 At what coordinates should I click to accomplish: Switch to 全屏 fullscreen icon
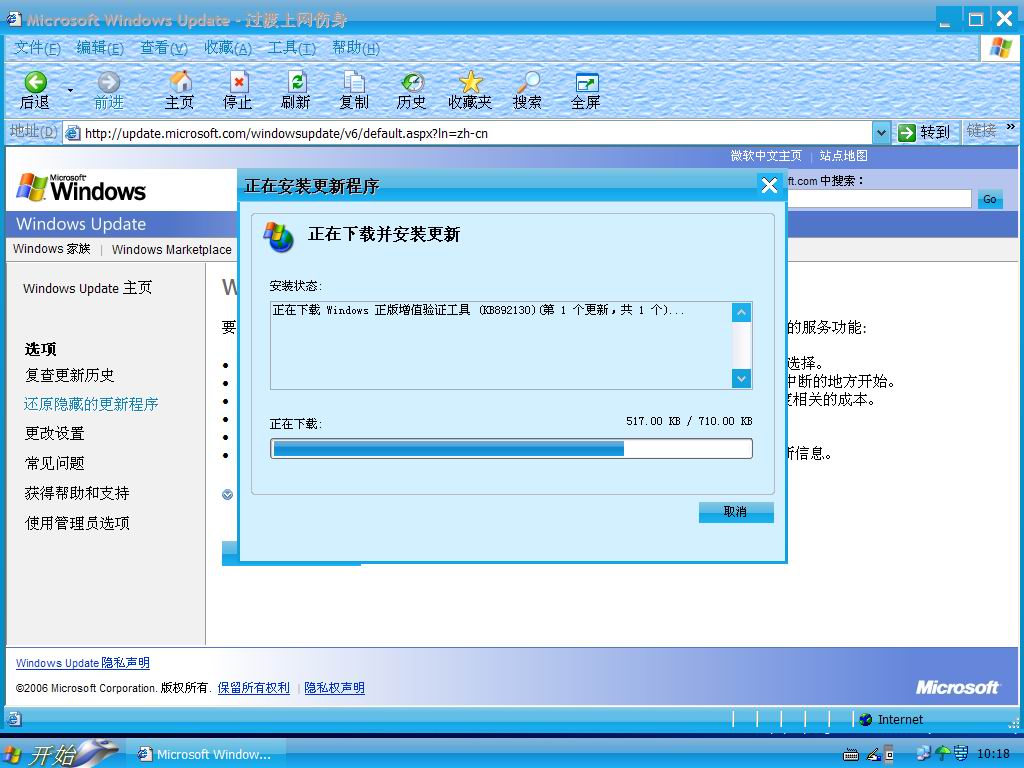586,82
